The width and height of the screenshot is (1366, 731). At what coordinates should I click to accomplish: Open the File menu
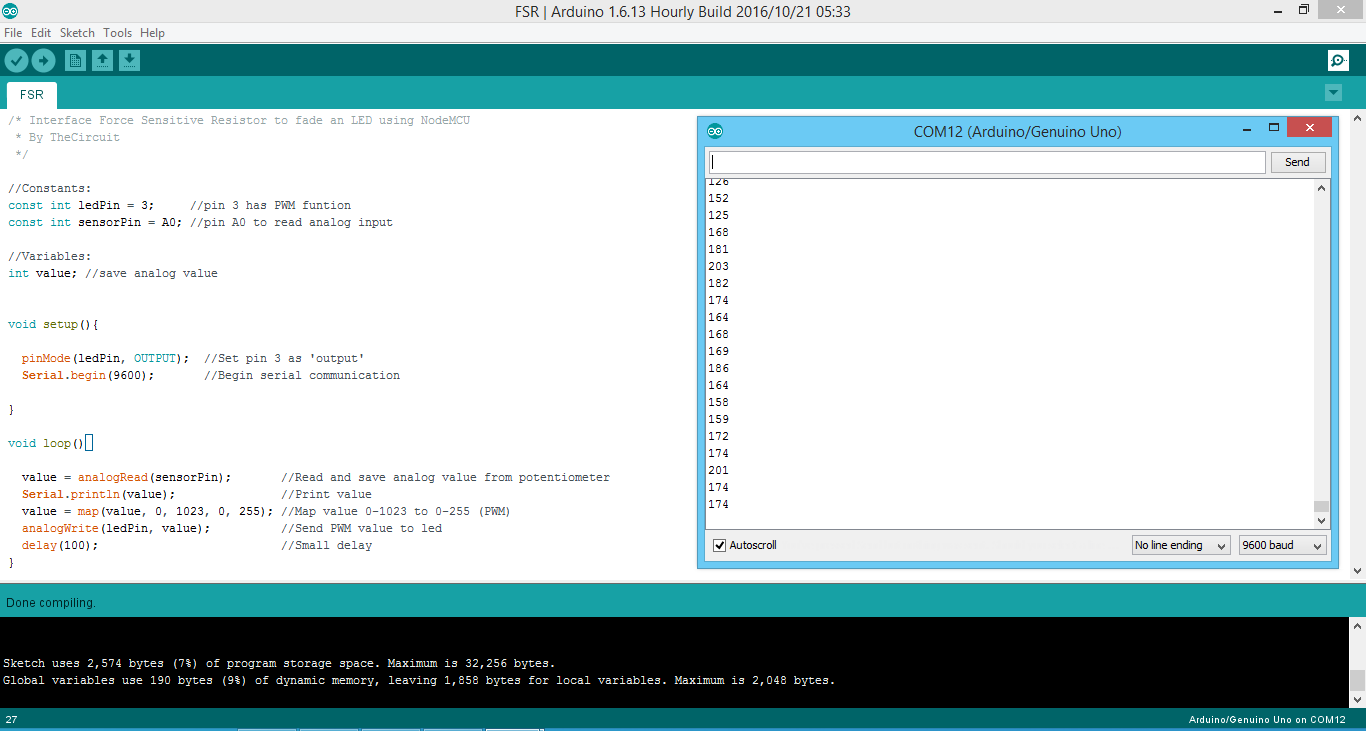coord(13,33)
